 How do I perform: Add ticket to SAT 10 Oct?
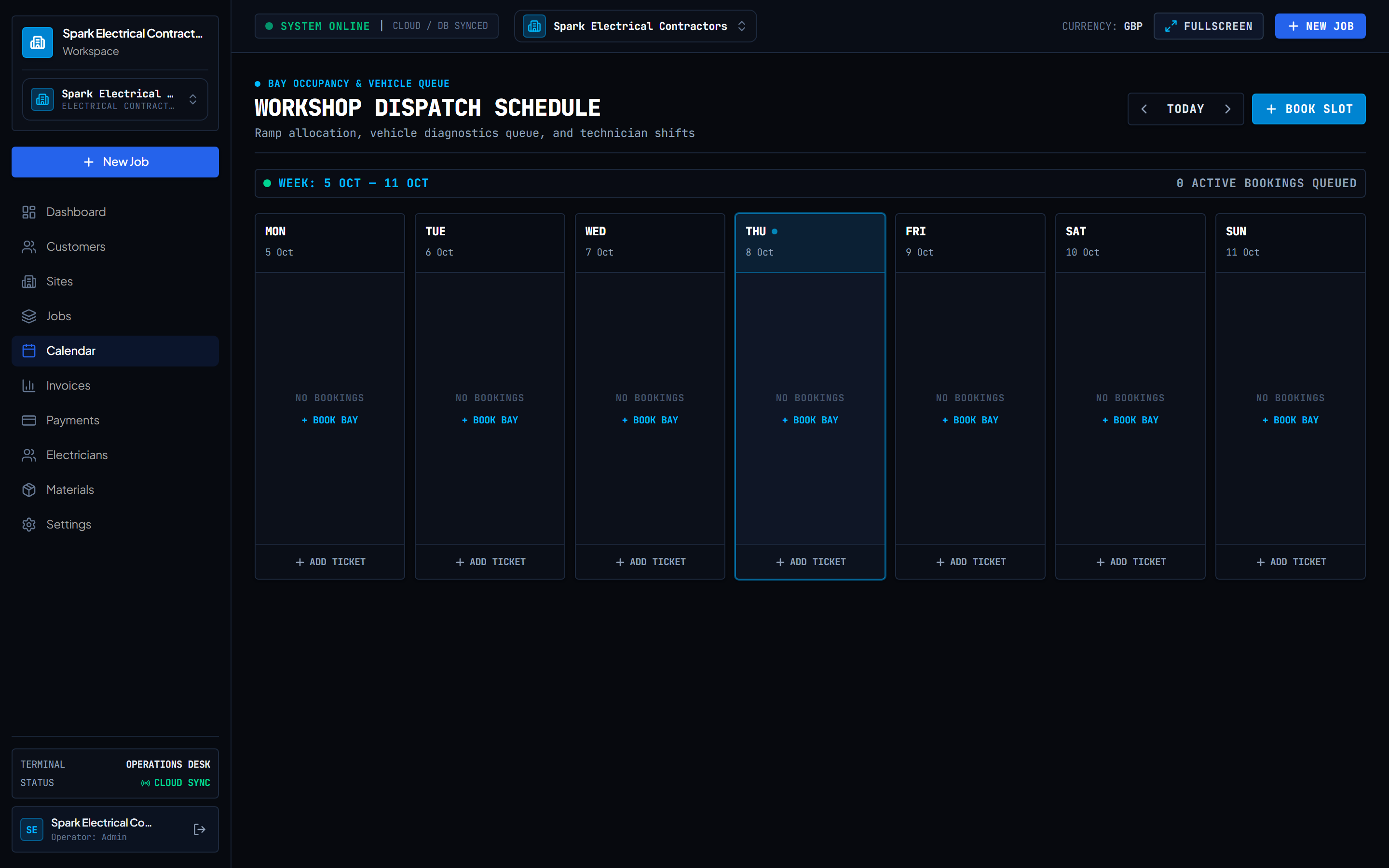(1130, 562)
